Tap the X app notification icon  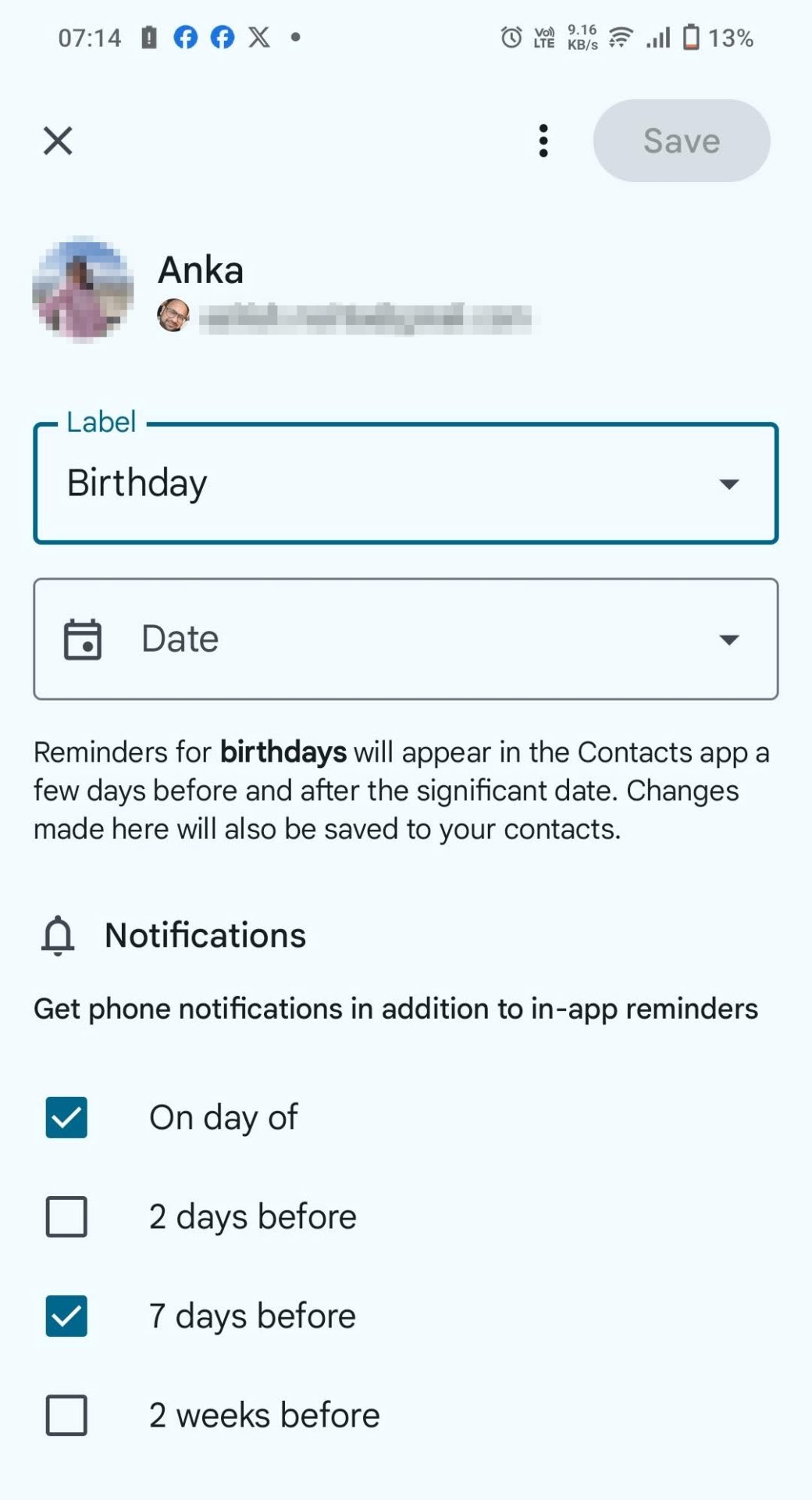pyautogui.click(x=259, y=37)
